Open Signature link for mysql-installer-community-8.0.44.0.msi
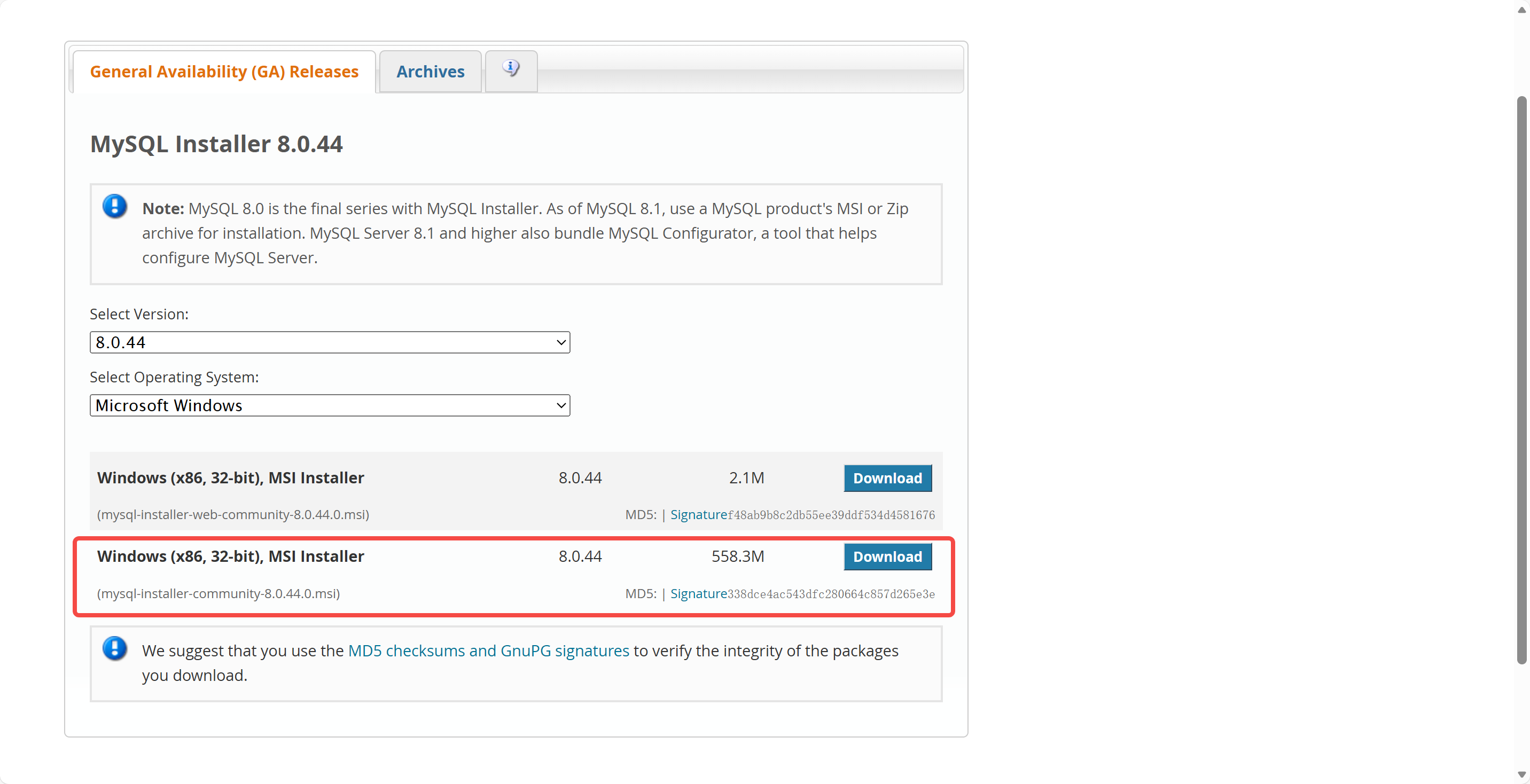Image resolution: width=1530 pixels, height=784 pixels. point(698,593)
